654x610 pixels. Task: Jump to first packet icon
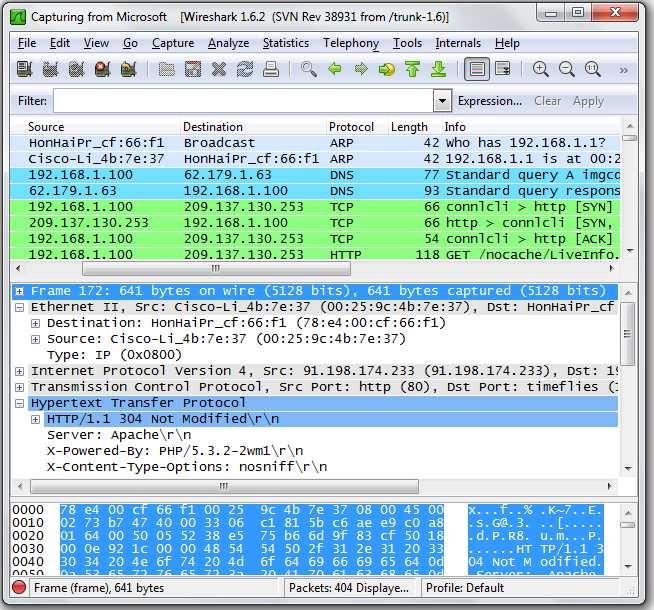click(413, 69)
